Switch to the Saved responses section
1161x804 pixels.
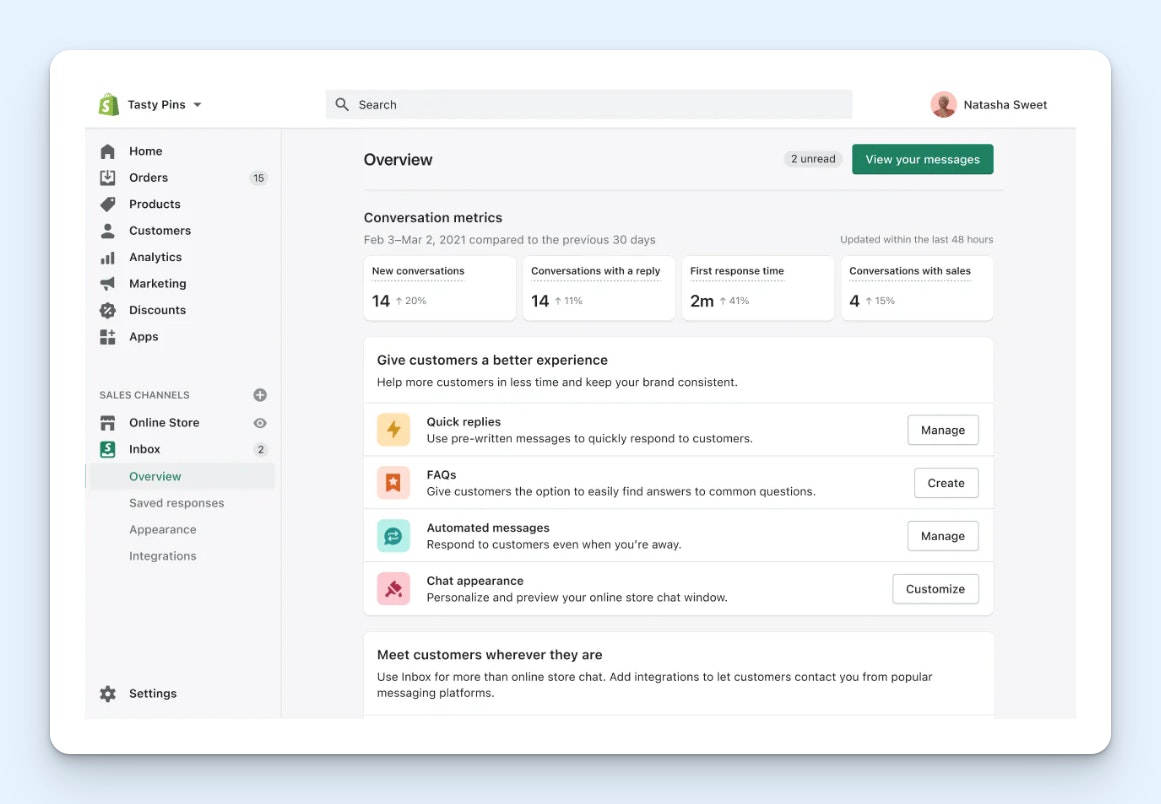point(176,503)
